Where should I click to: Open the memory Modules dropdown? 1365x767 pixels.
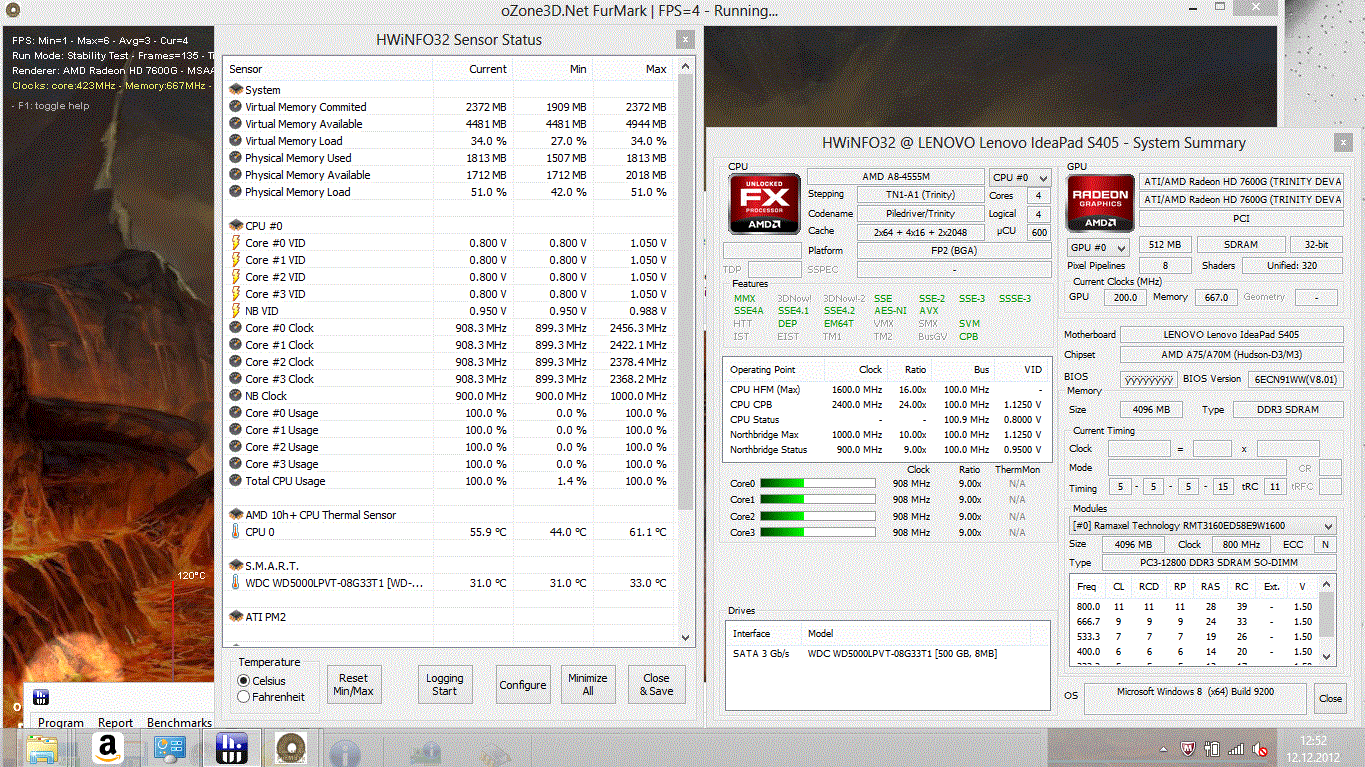point(1202,526)
